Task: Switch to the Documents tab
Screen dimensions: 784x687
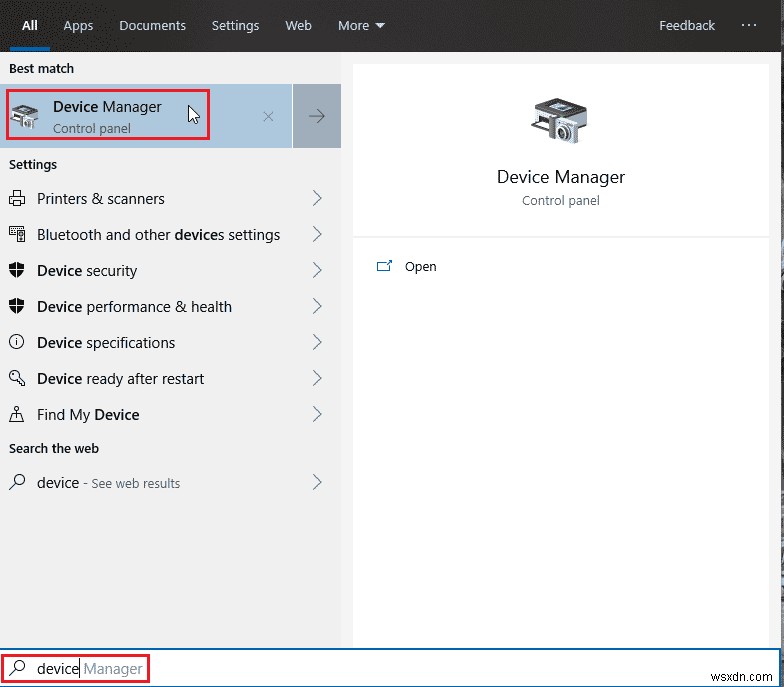Action: point(152,25)
